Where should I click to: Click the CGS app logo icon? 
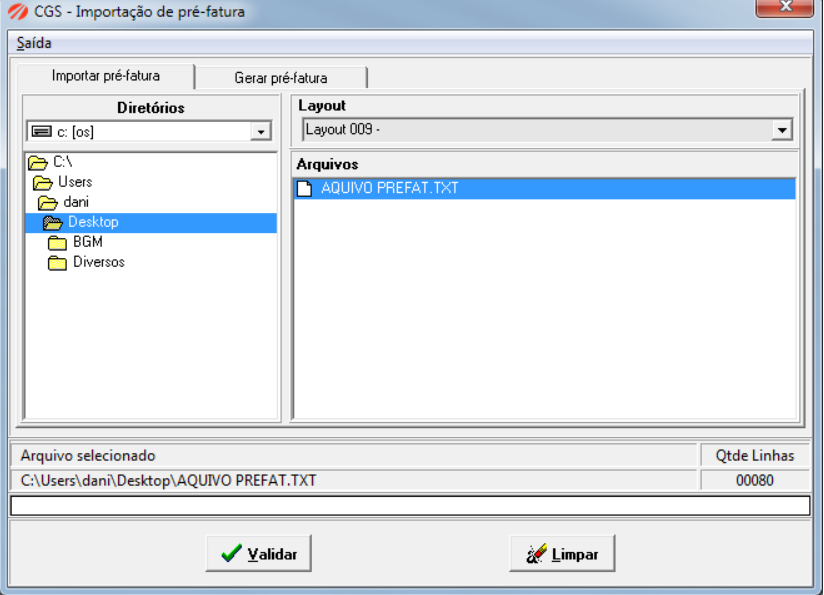pos(18,11)
